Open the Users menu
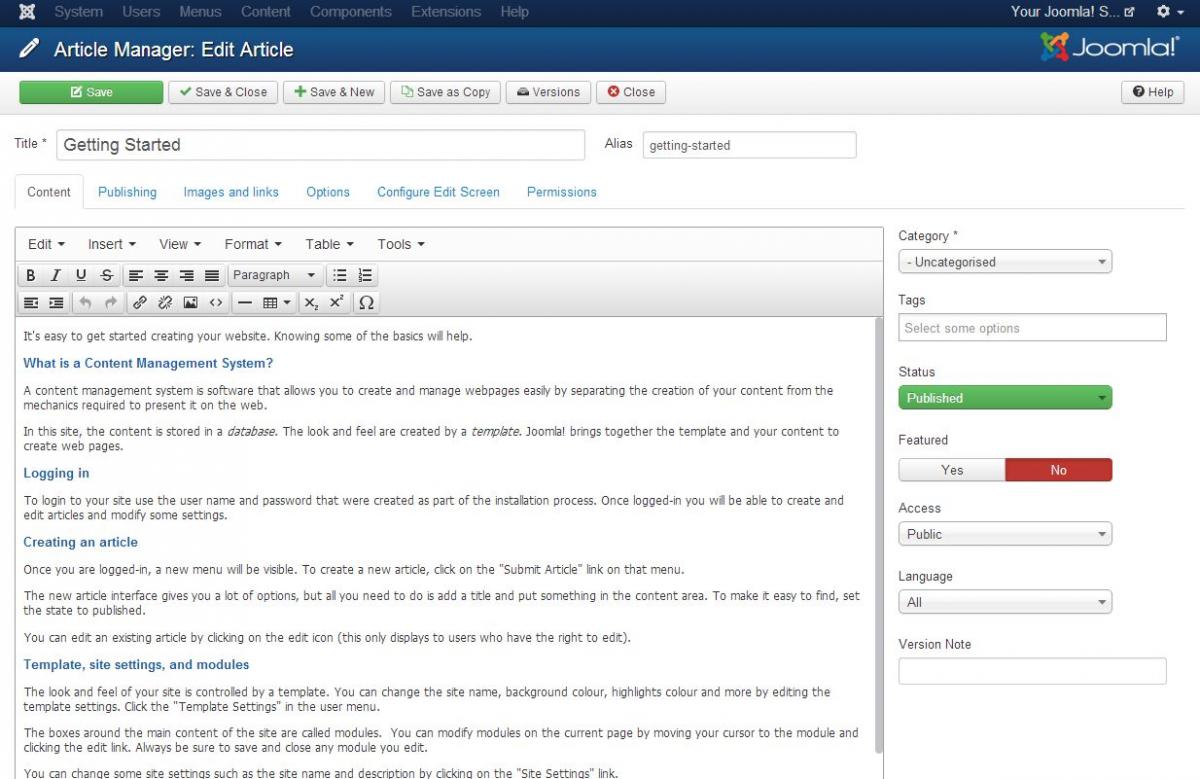This screenshot has height=779, width=1200. tap(141, 12)
